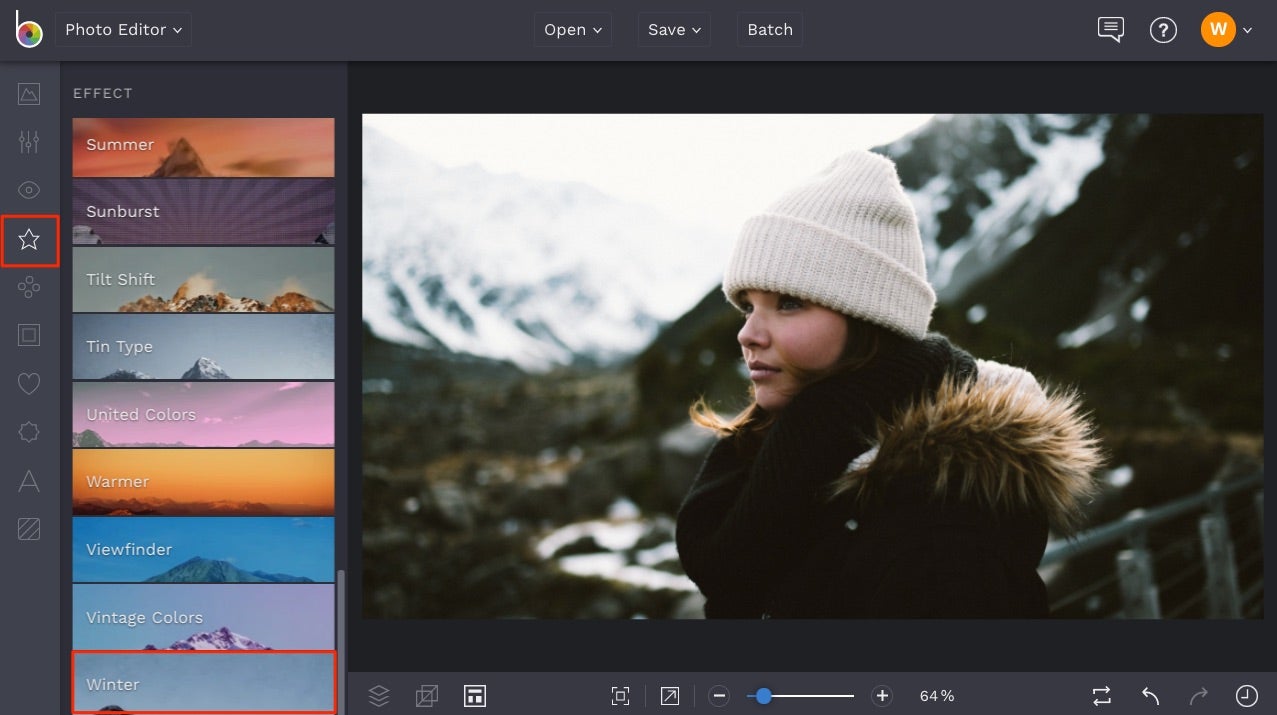Open the Frames panel
This screenshot has height=715, width=1277.
point(29,334)
